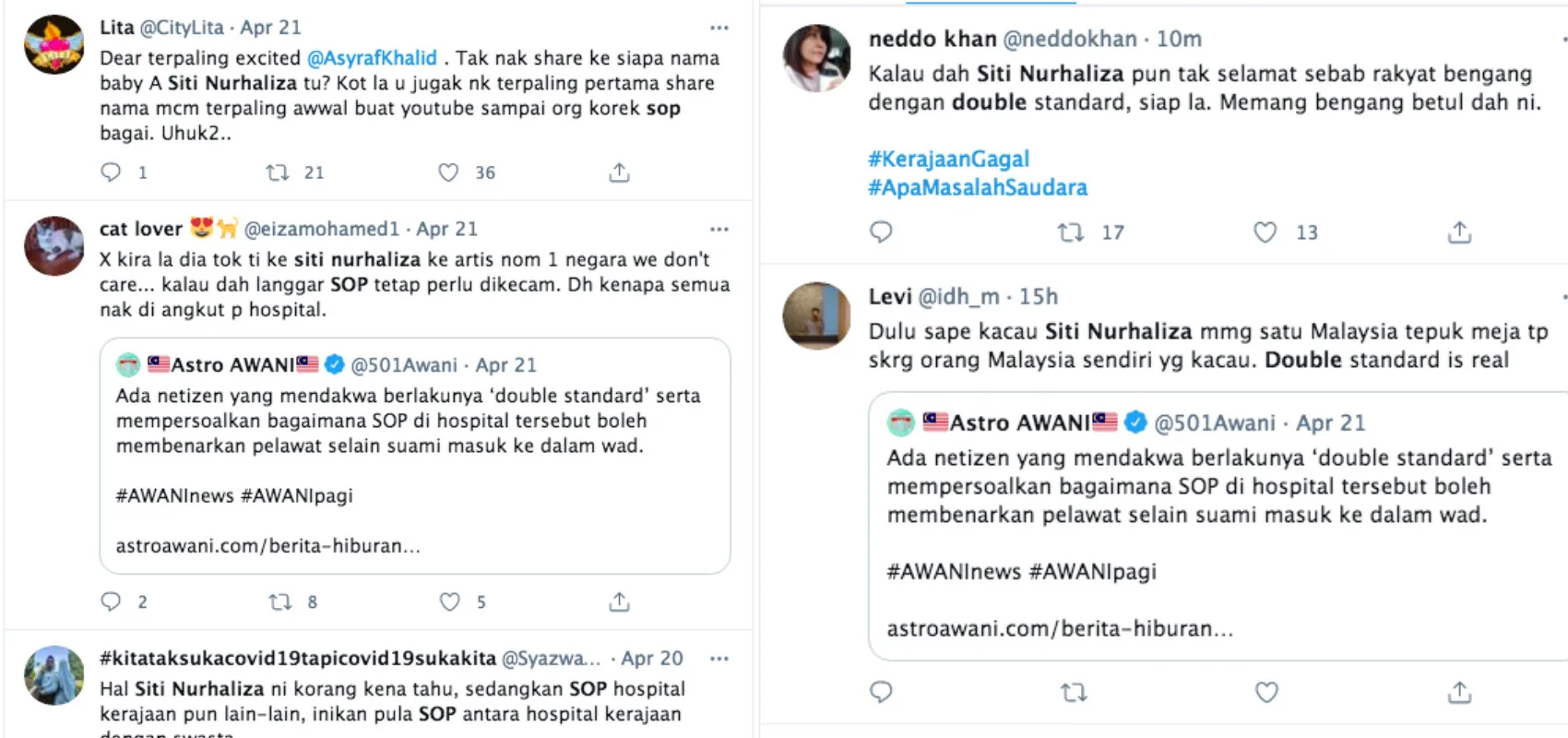
Task: Open more options on cat lover's tweet
Action: click(719, 229)
